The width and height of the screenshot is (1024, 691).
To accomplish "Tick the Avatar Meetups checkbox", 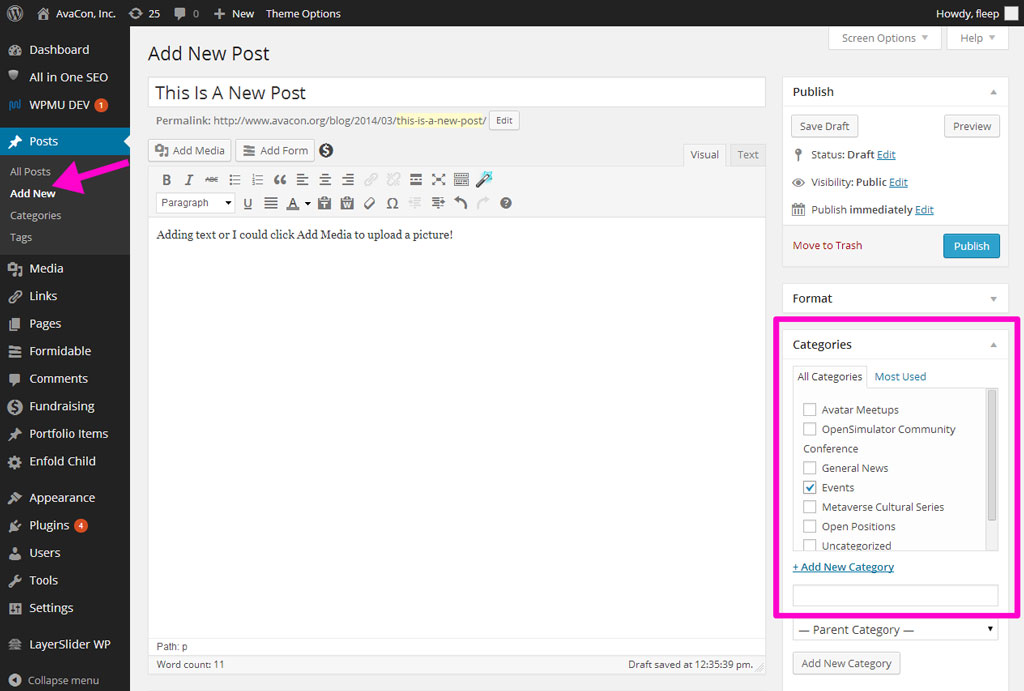I will tap(810, 410).
